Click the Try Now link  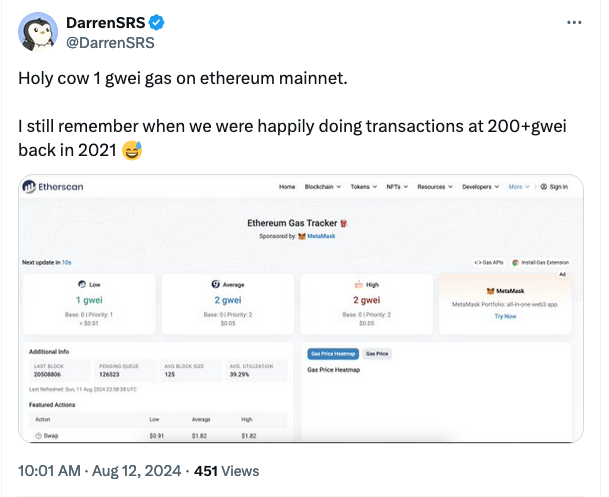point(505,316)
